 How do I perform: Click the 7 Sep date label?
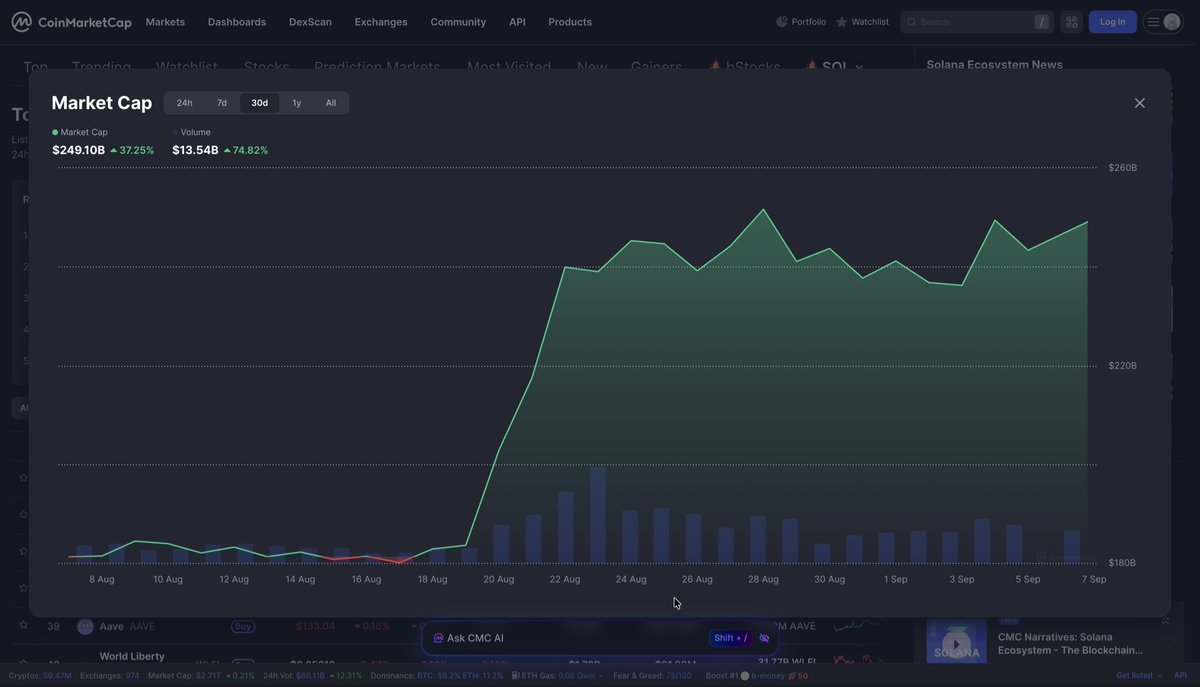coord(1094,579)
